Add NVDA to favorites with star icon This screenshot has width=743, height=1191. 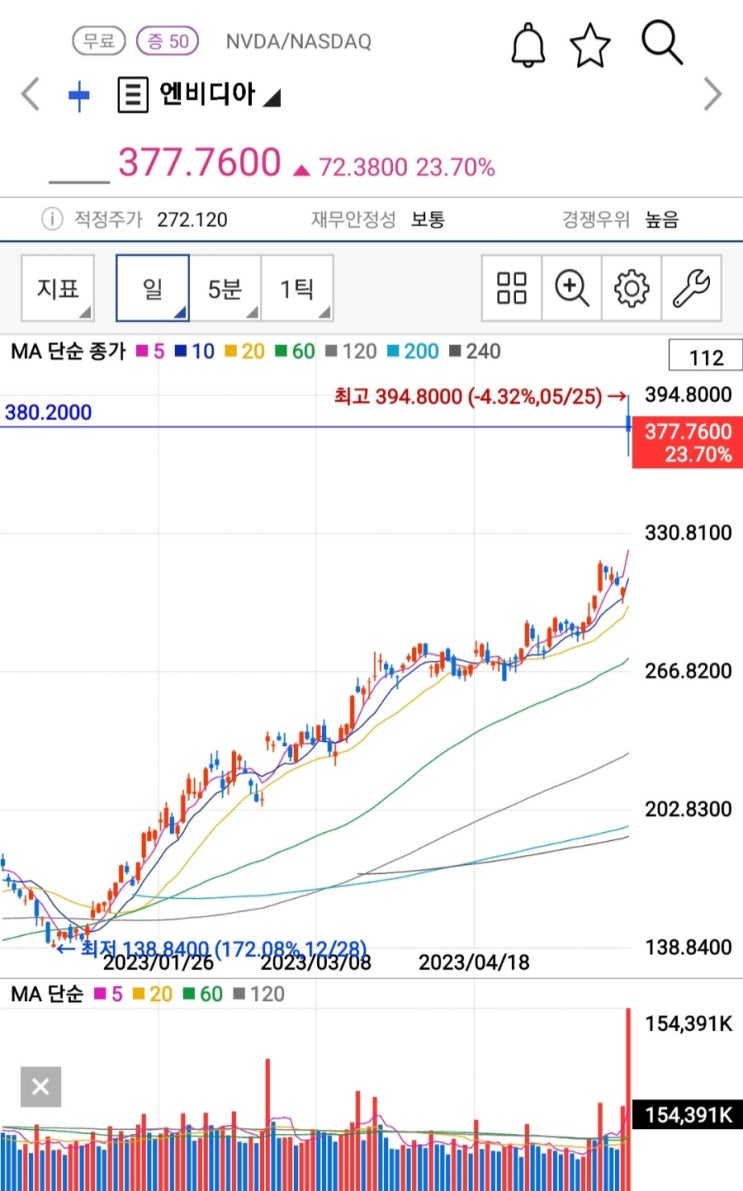[590, 46]
